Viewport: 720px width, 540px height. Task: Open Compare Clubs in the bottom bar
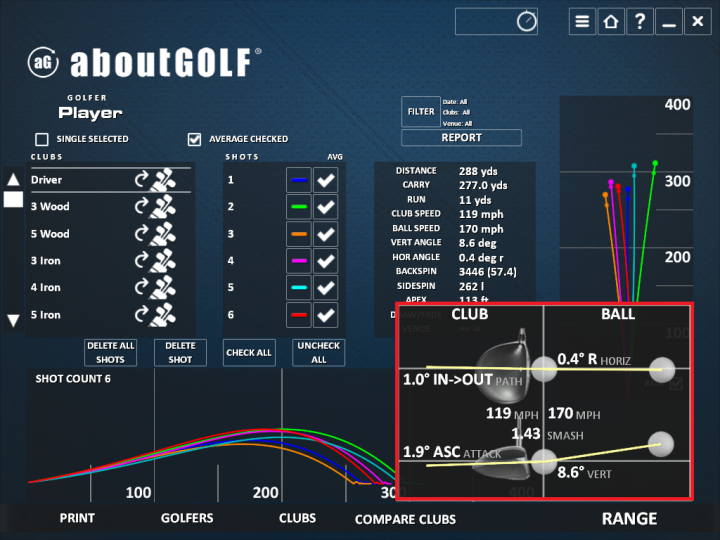(x=405, y=519)
